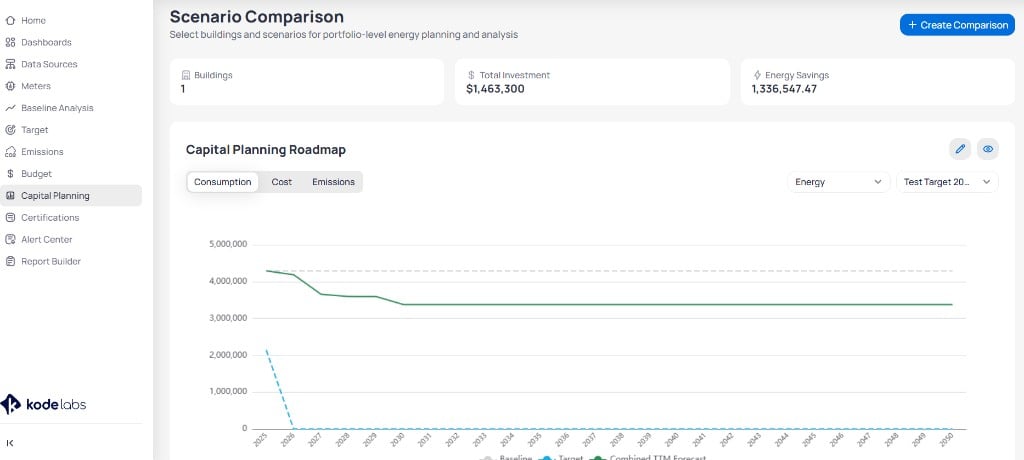Open the Energy dropdown
This screenshot has height=460, width=1024.
click(839, 182)
